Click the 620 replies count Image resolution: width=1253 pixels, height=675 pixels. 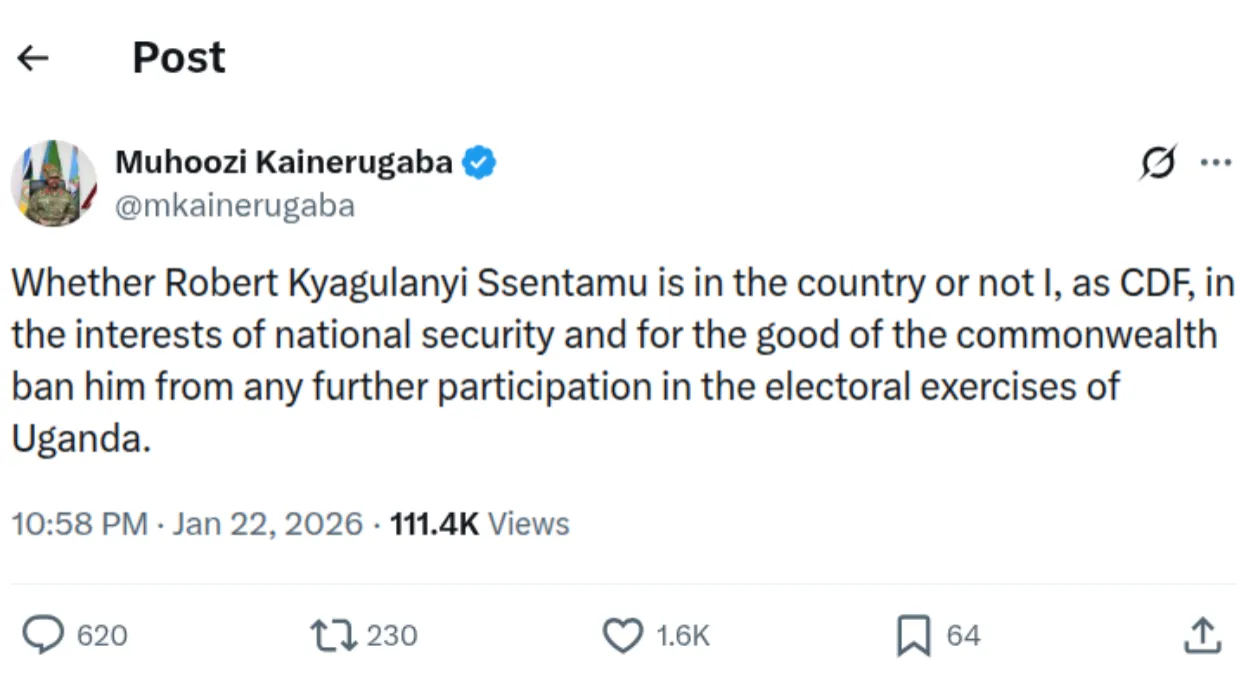[x=102, y=636]
